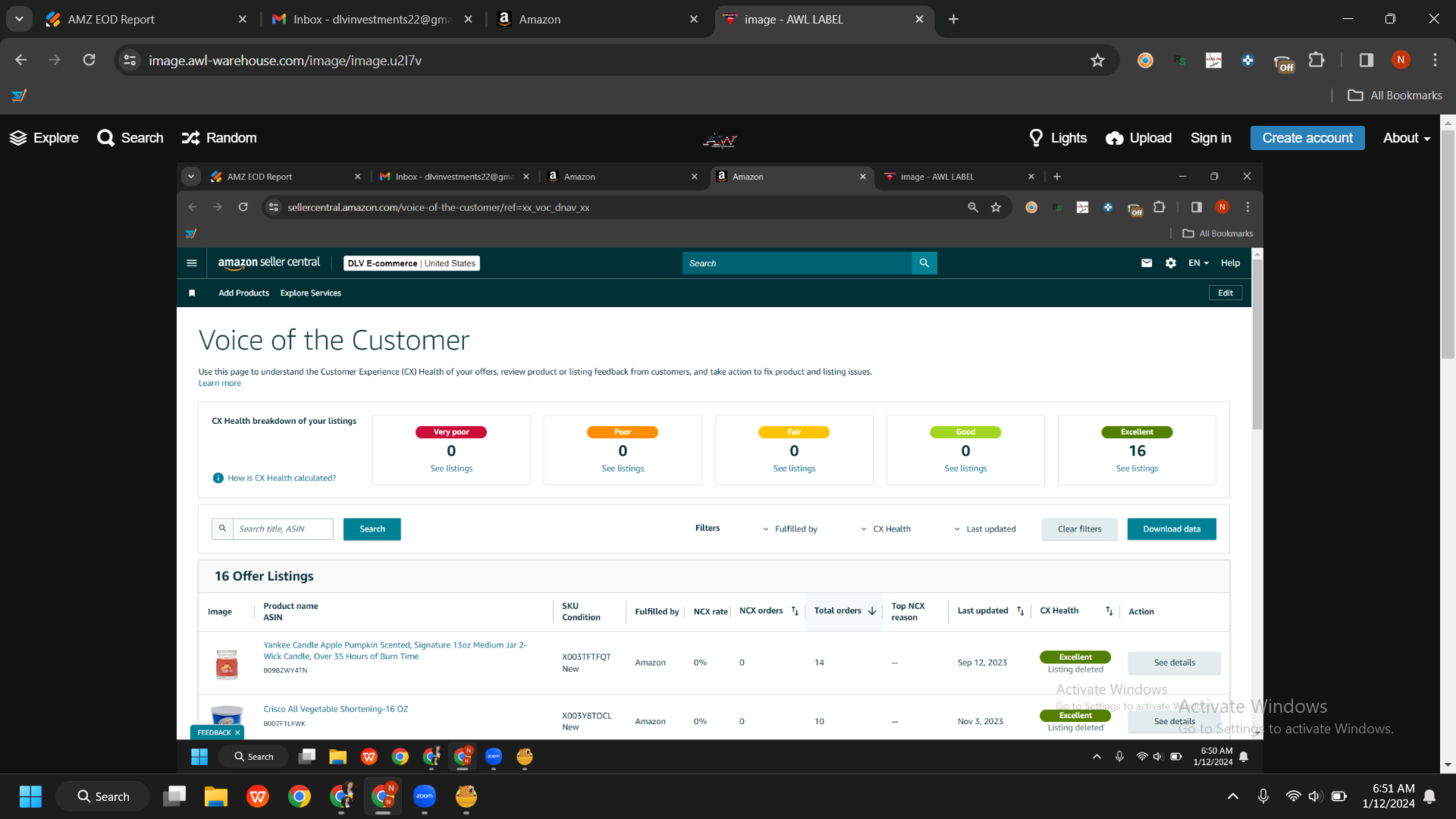Click the Seller Central search field
Screen dimensions: 1456x819
point(797,263)
